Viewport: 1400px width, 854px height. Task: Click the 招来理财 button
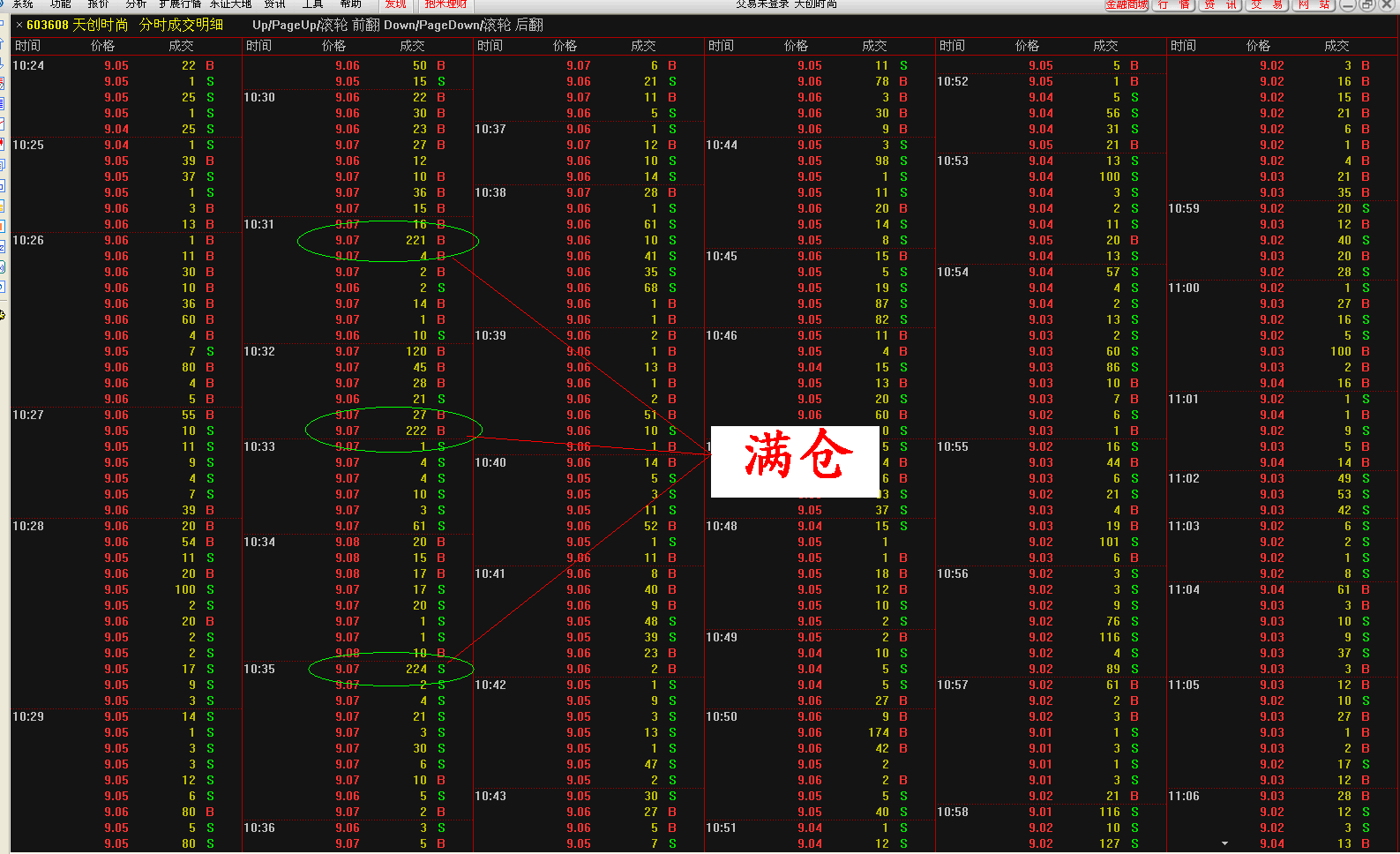445,4
